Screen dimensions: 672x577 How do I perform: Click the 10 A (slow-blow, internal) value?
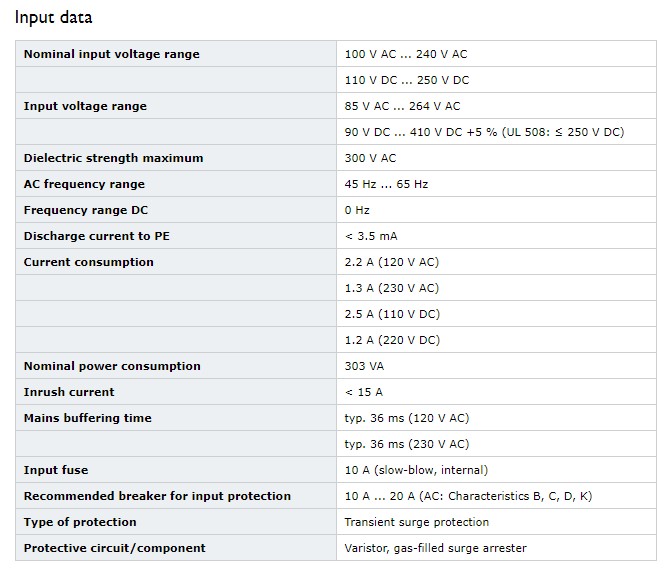point(416,470)
